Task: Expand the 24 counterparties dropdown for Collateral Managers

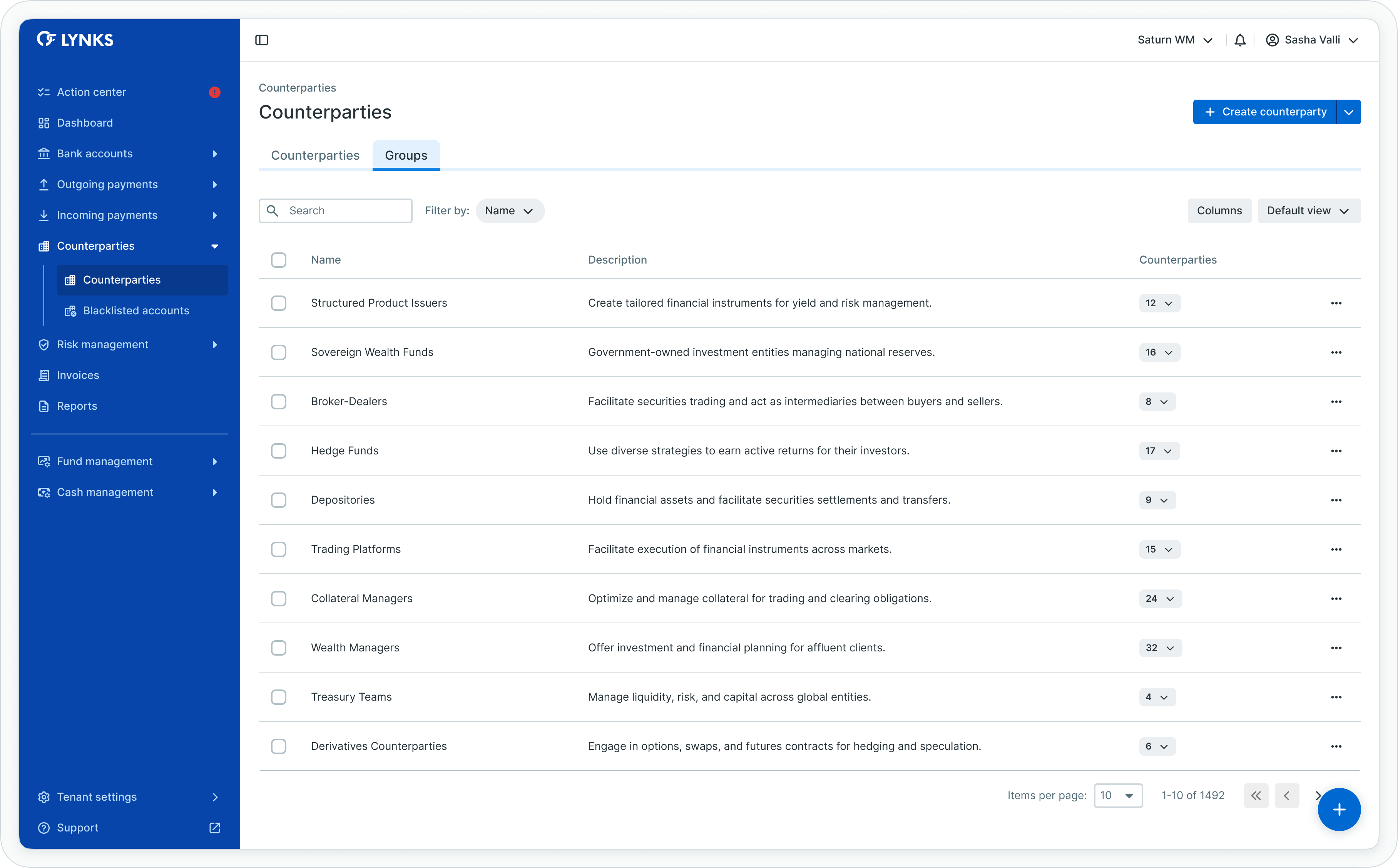Action: 1160,599
